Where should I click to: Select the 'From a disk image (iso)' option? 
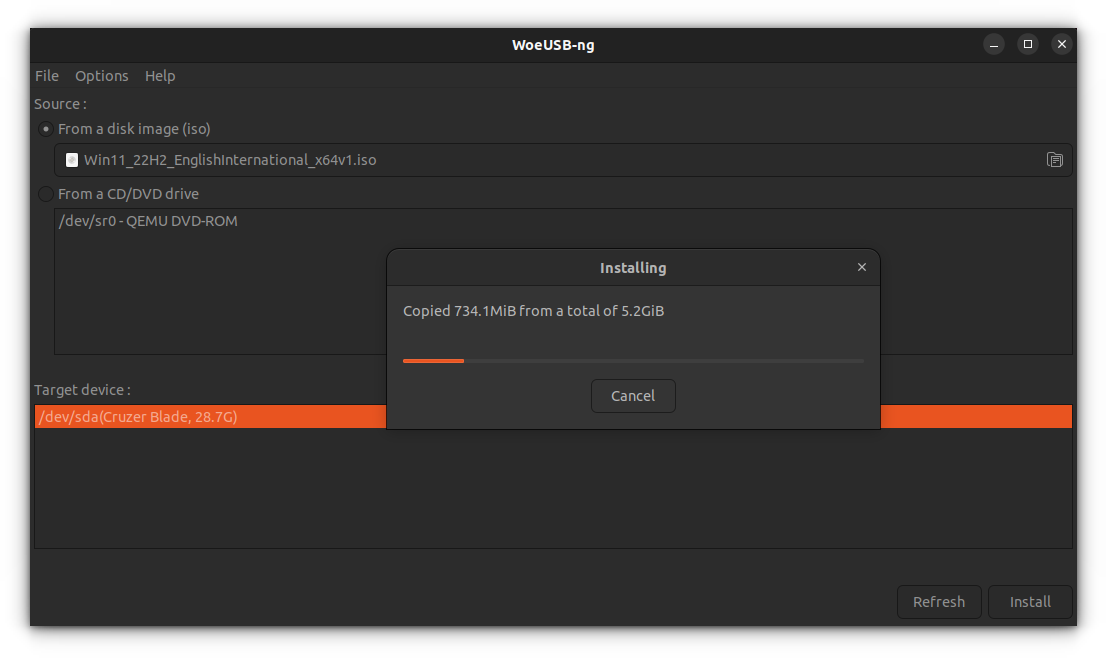pos(45,128)
